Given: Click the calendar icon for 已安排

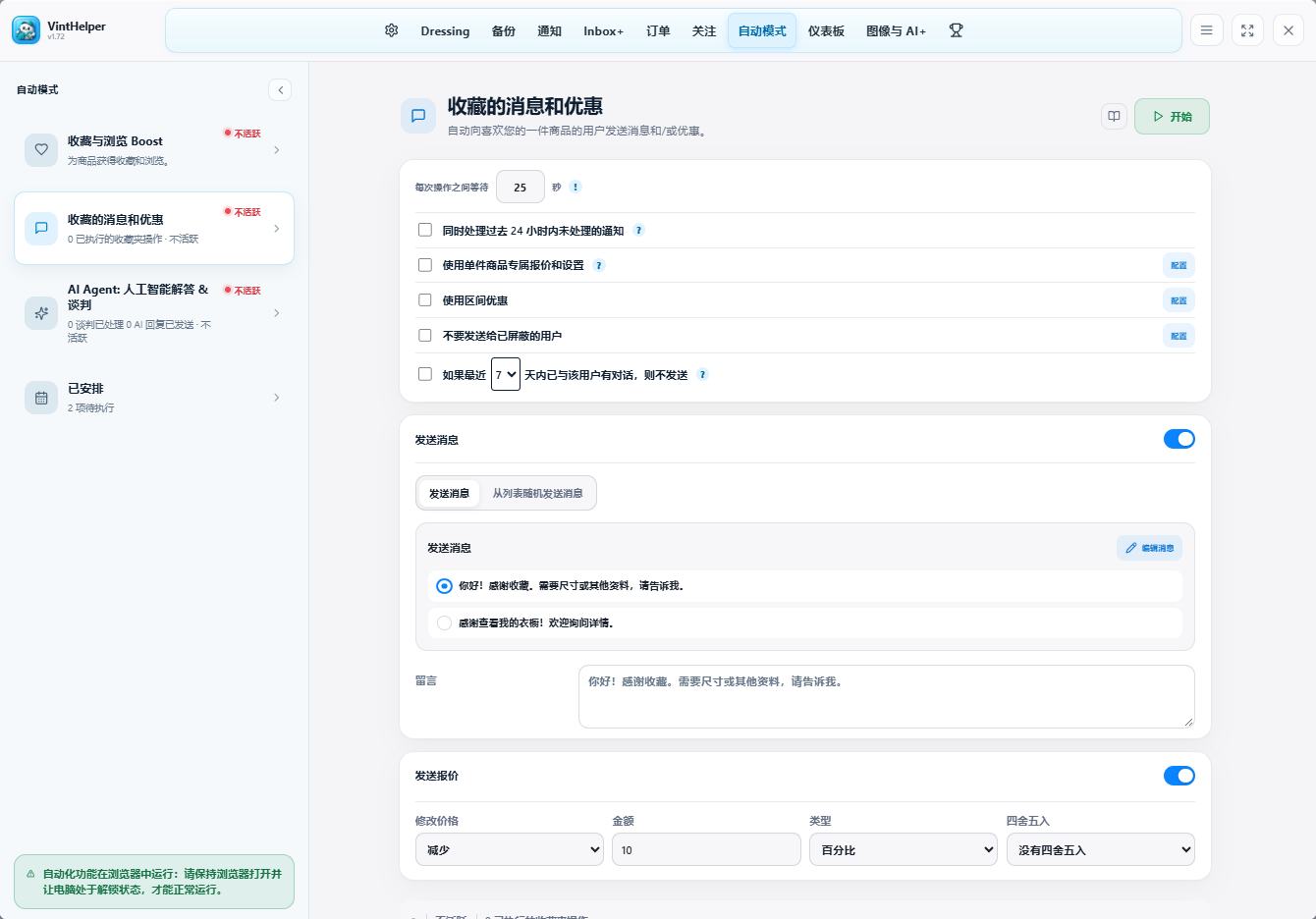Looking at the screenshot, I should point(41,398).
